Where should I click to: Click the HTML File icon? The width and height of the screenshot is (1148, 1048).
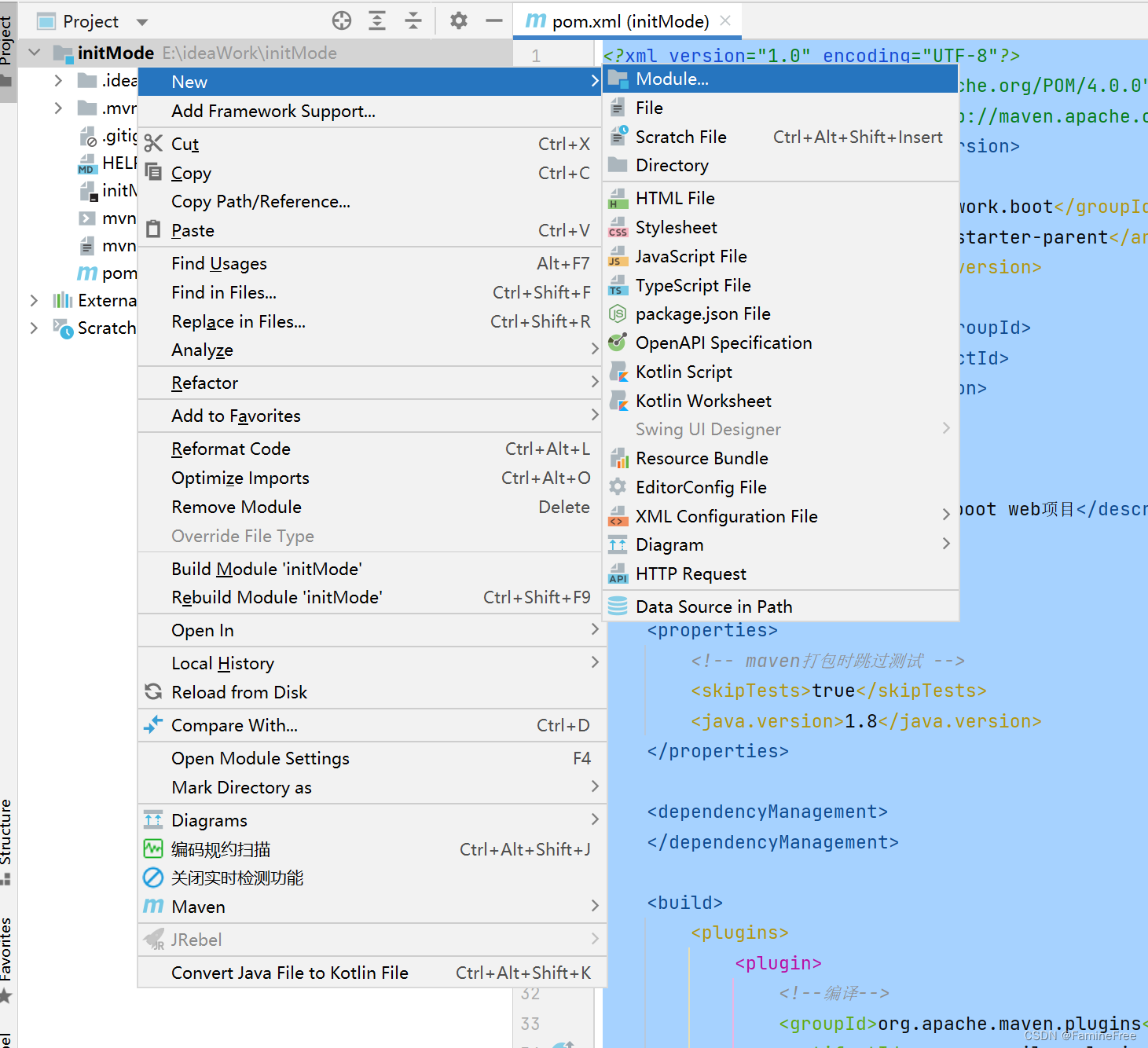(x=618, y=198)
